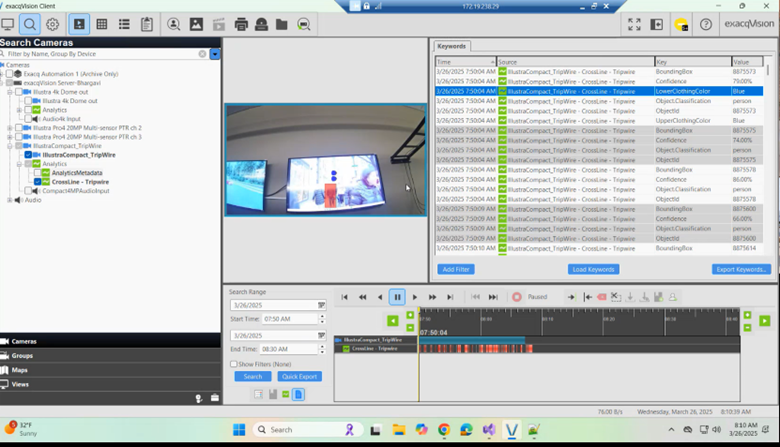Click the Quick Export button
This screenshot has height=447, width=780.
(x=300, y=377)
